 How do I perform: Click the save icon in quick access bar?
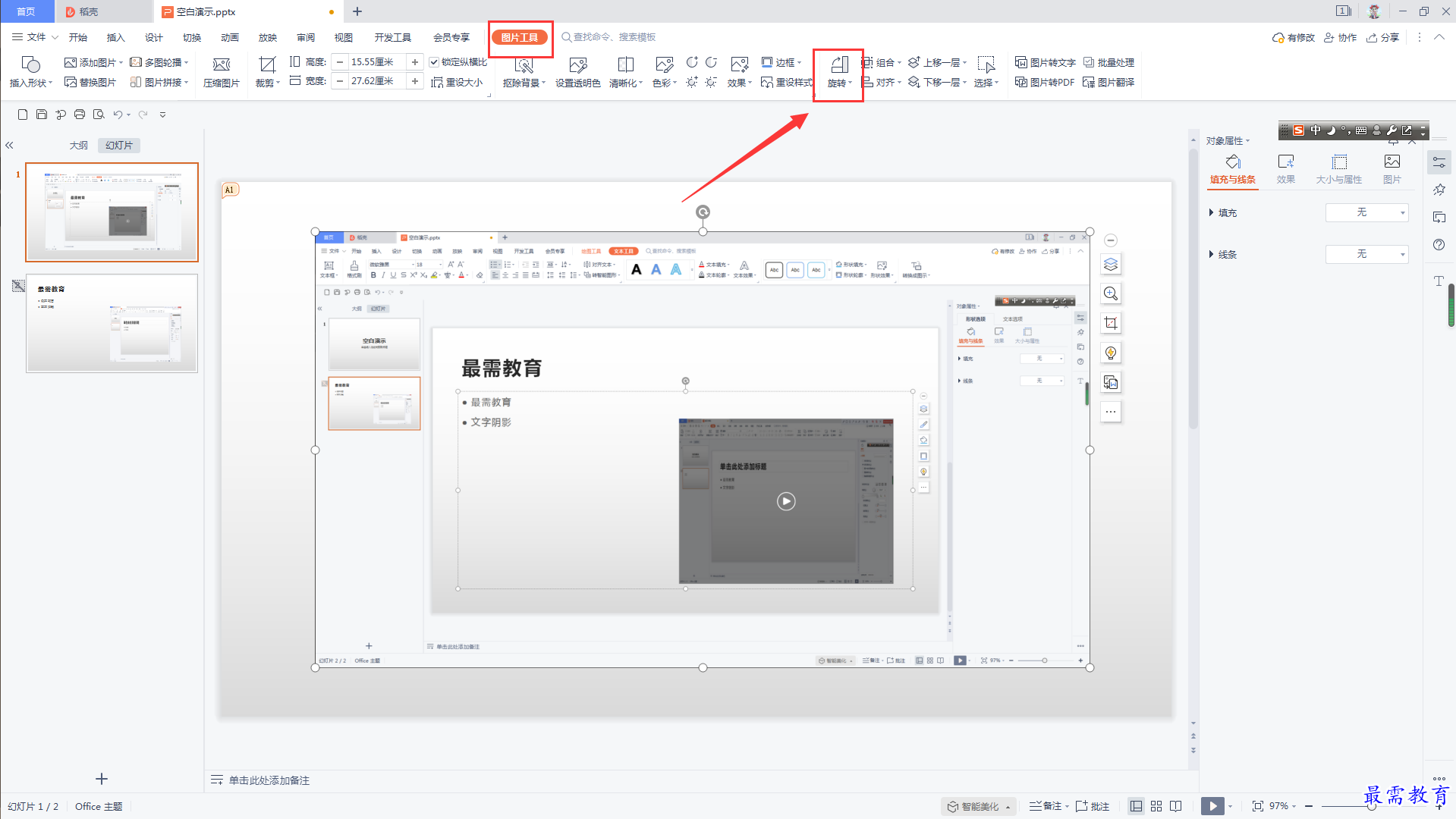42,115
